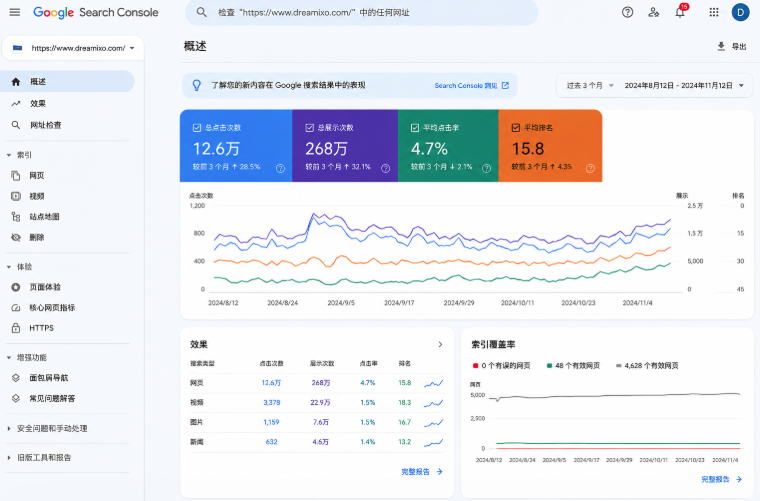Click 7.6万 impressions in 图片 row
Image resolution: width=760 pixels, height=501 pixels.
(x=321, y=423)
